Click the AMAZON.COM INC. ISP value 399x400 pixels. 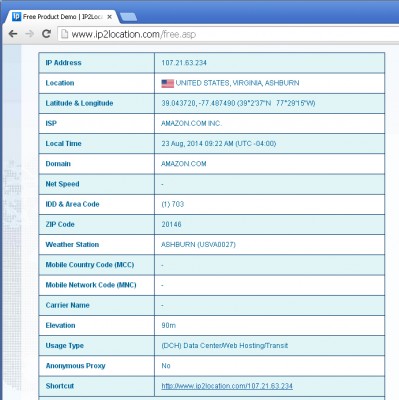pyautogui.click(x=191, y=123)
